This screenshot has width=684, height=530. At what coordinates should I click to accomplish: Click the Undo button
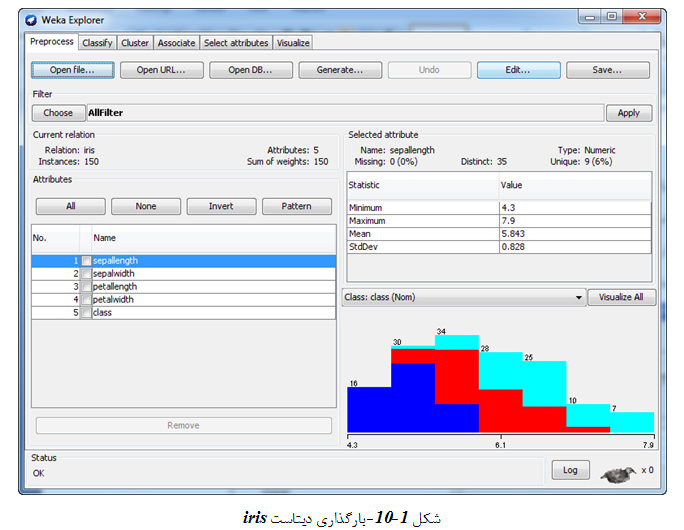pos(429,70)
